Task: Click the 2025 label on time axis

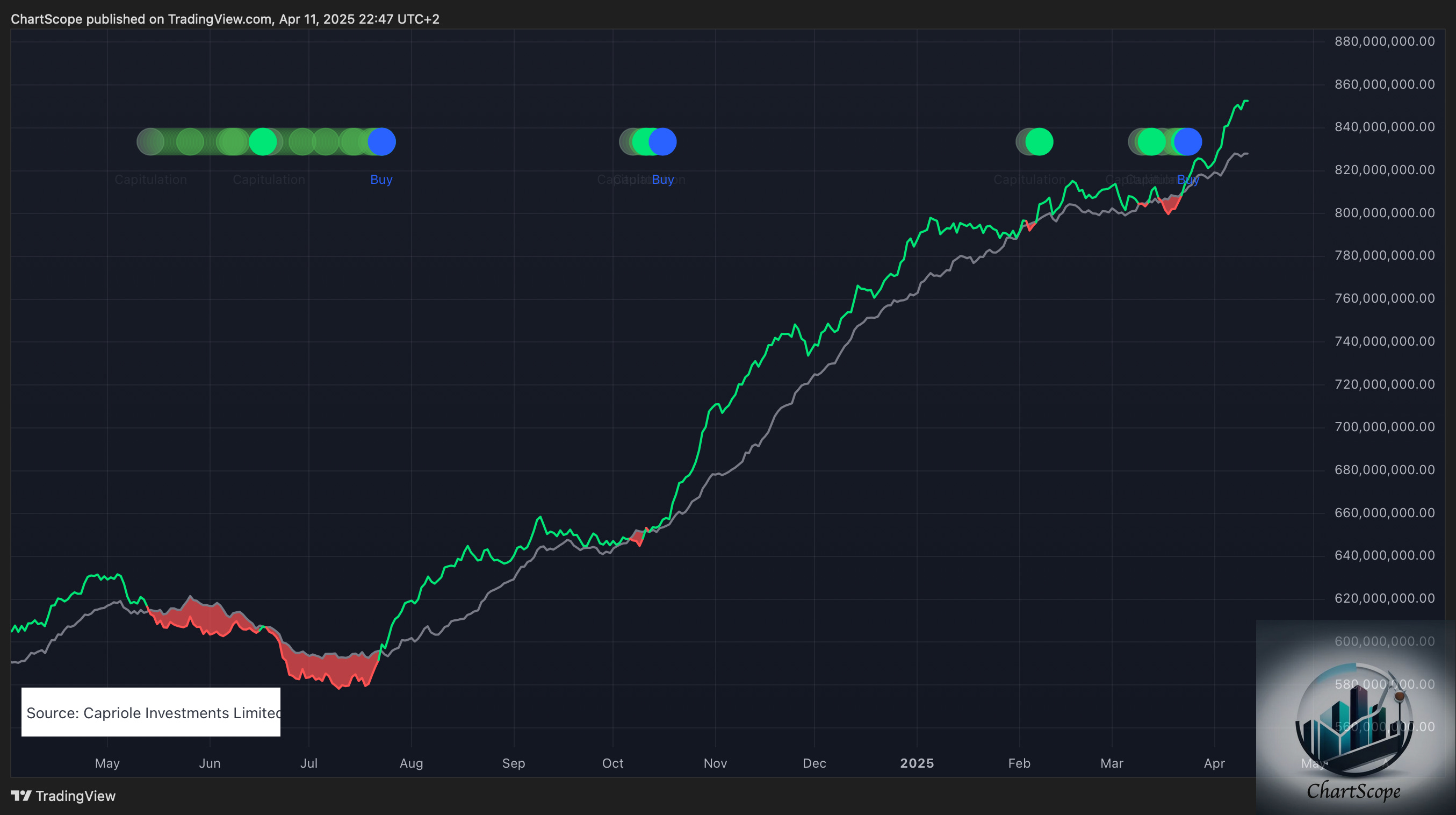Action: pos(916,763)
